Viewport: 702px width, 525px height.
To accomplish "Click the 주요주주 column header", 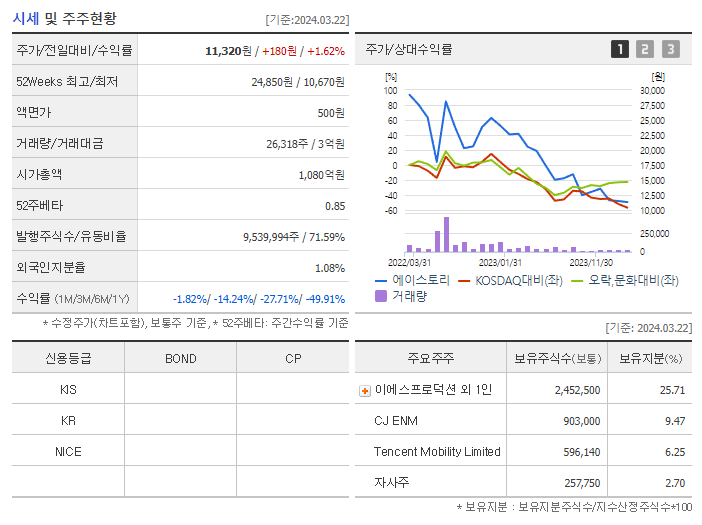I will coord(431,358).
